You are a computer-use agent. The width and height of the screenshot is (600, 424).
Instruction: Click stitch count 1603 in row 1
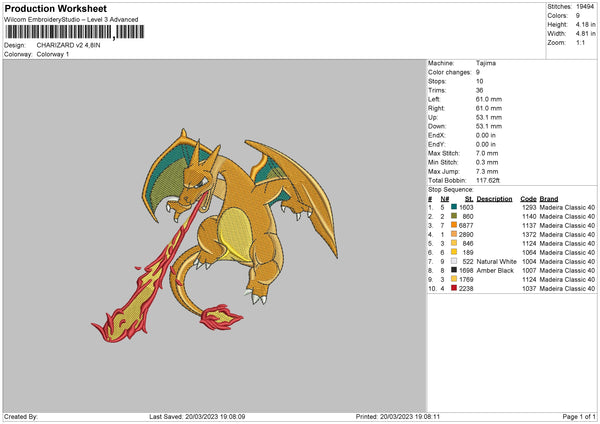466,207
